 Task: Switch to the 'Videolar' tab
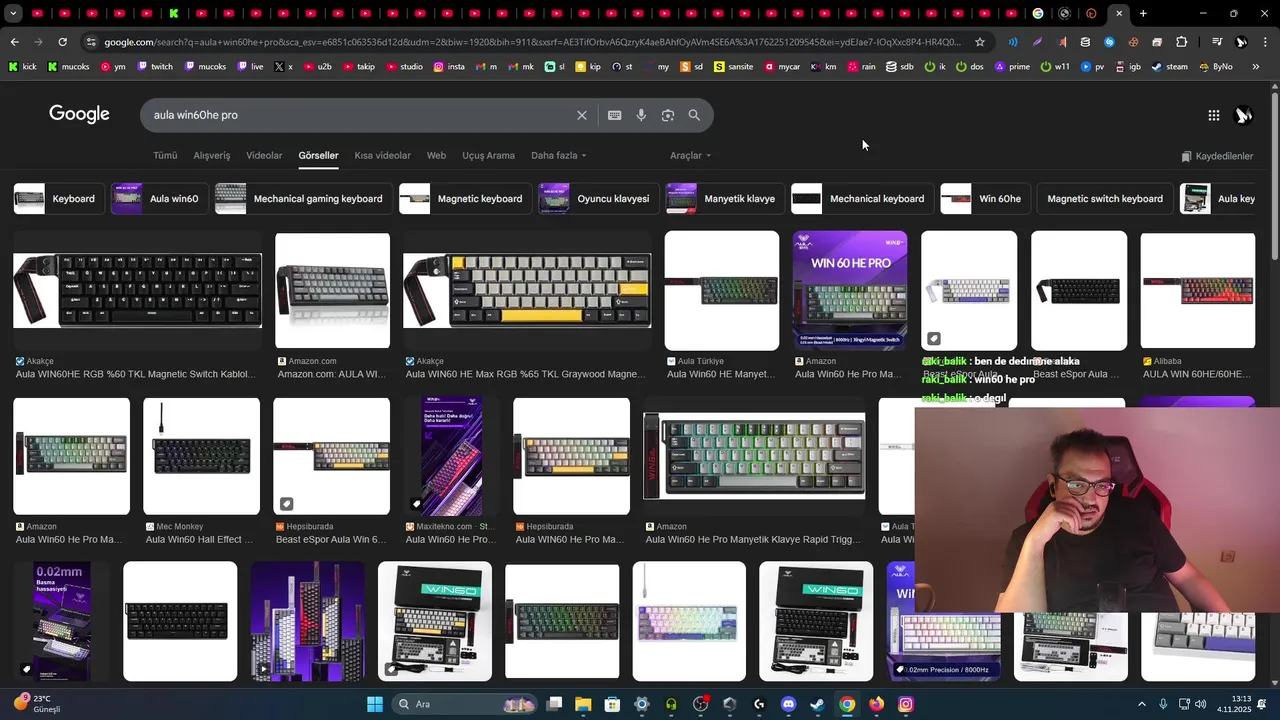tap(264, 156)
